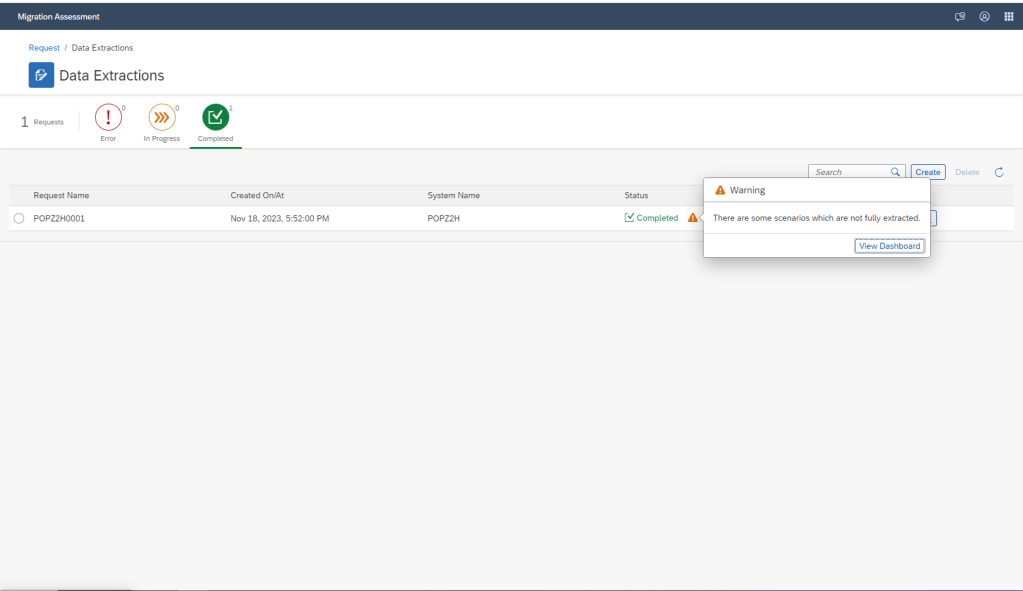Viewport: 1023px width, 591px height.
Task: Go to Request breadcrumb link
Action: pos(44,48)
